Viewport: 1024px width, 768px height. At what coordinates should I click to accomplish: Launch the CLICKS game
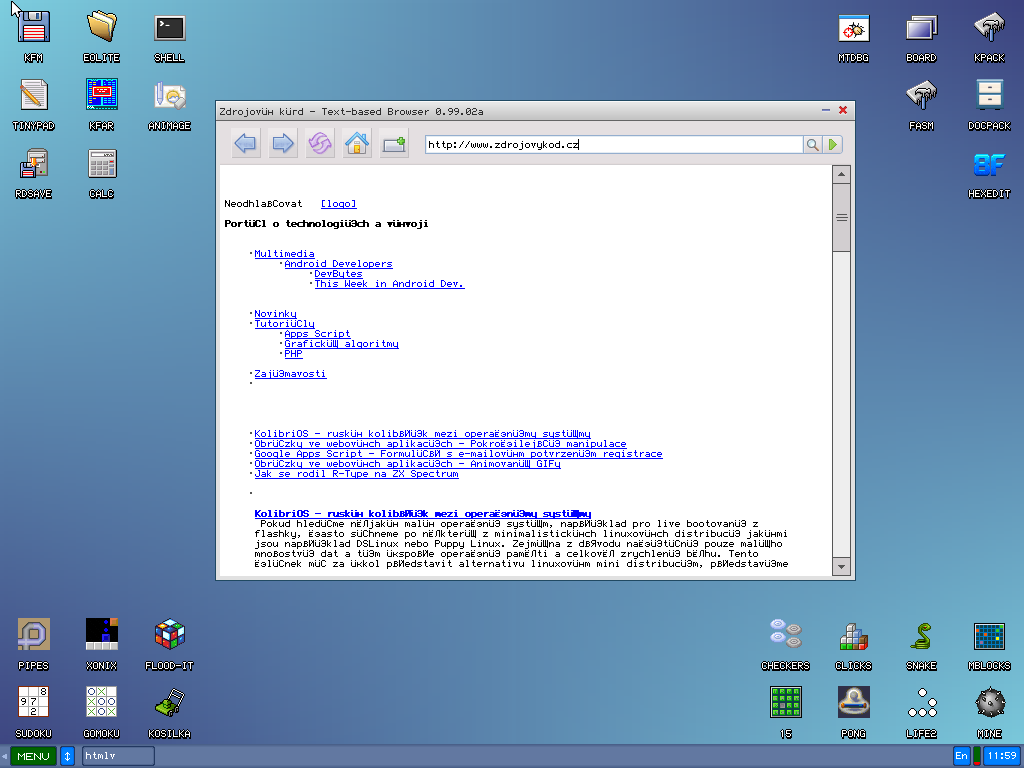coord(854,645)
